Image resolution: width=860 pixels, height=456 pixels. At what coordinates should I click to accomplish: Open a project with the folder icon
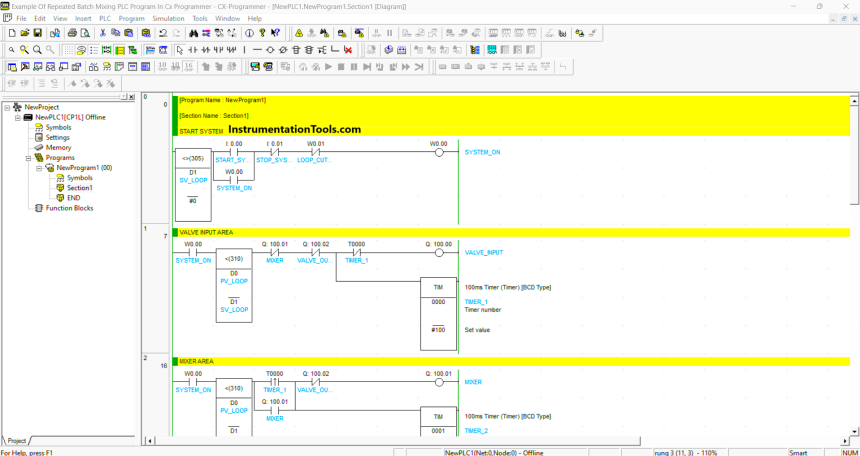tap(25, 33)
